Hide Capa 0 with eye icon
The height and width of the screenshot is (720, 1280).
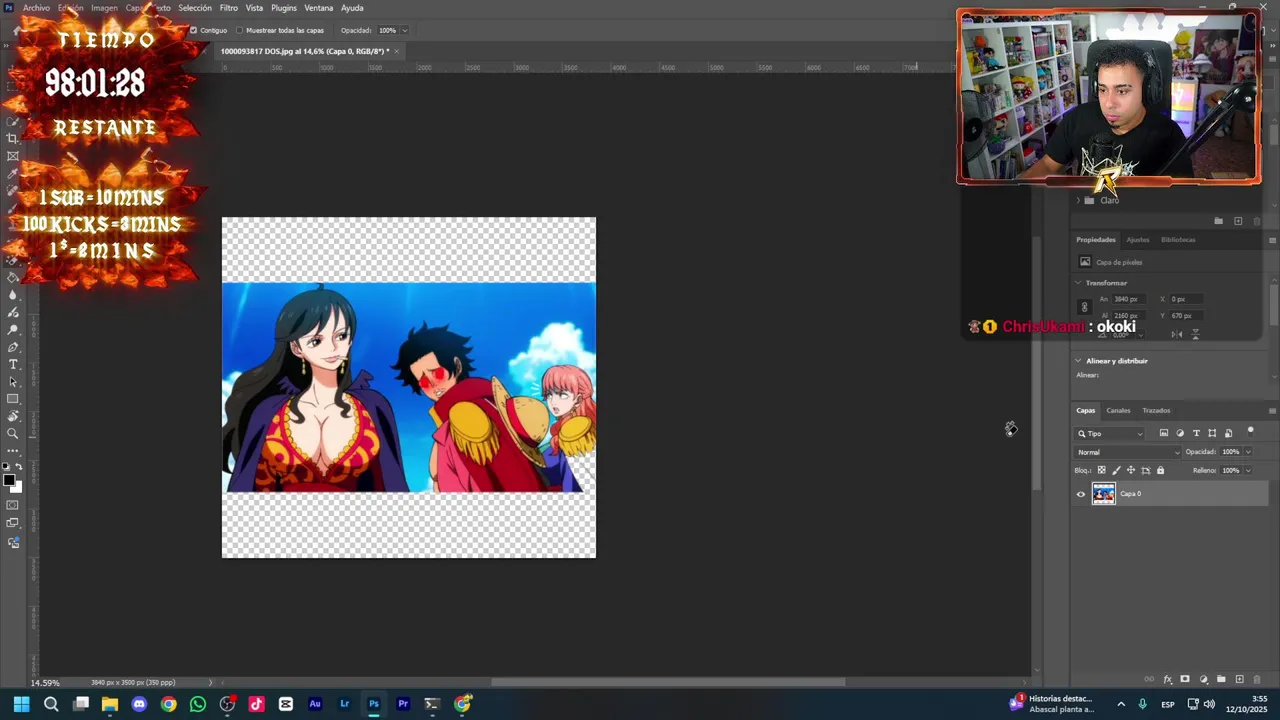tap(1080, 494)
